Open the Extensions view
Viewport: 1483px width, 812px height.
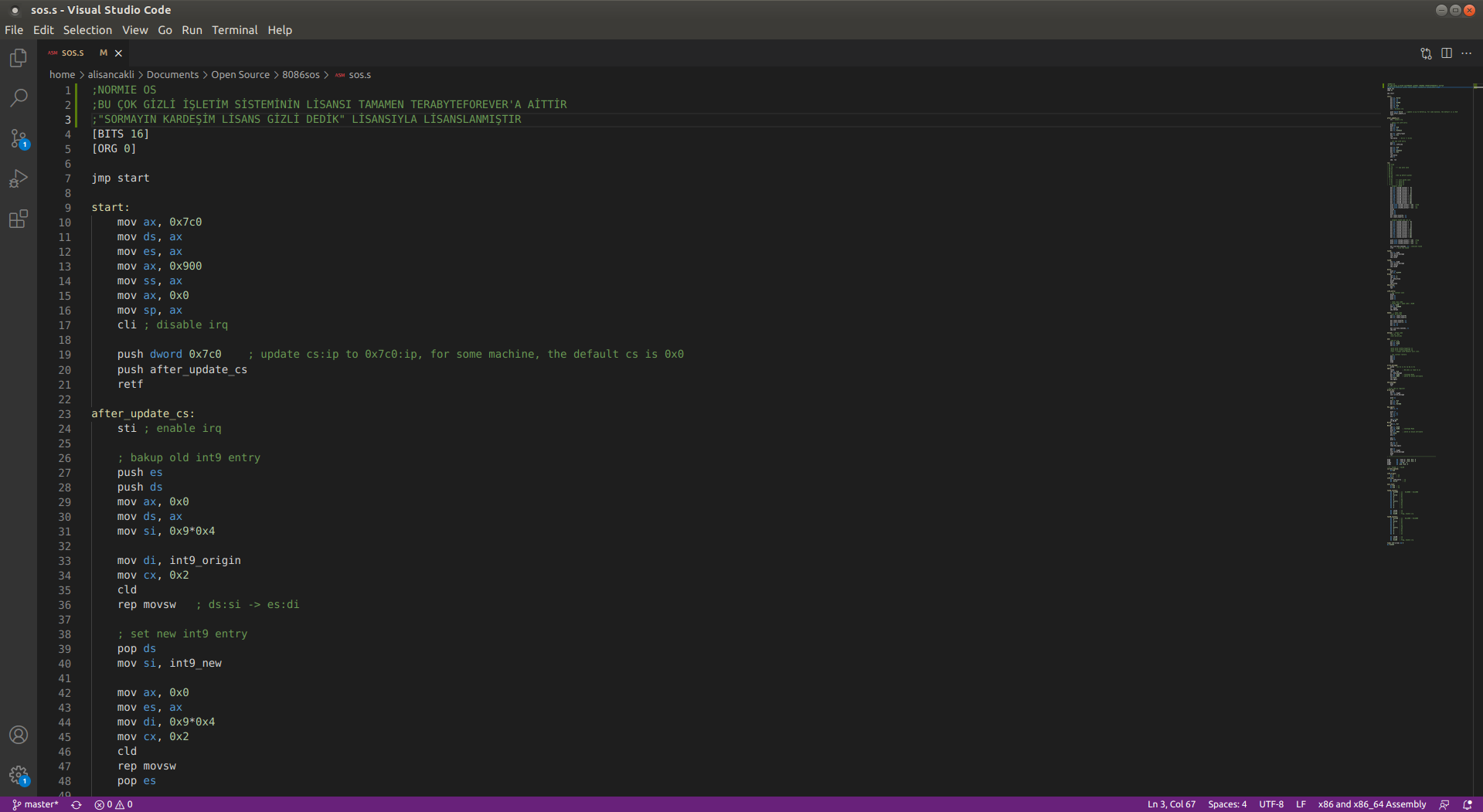18,219
